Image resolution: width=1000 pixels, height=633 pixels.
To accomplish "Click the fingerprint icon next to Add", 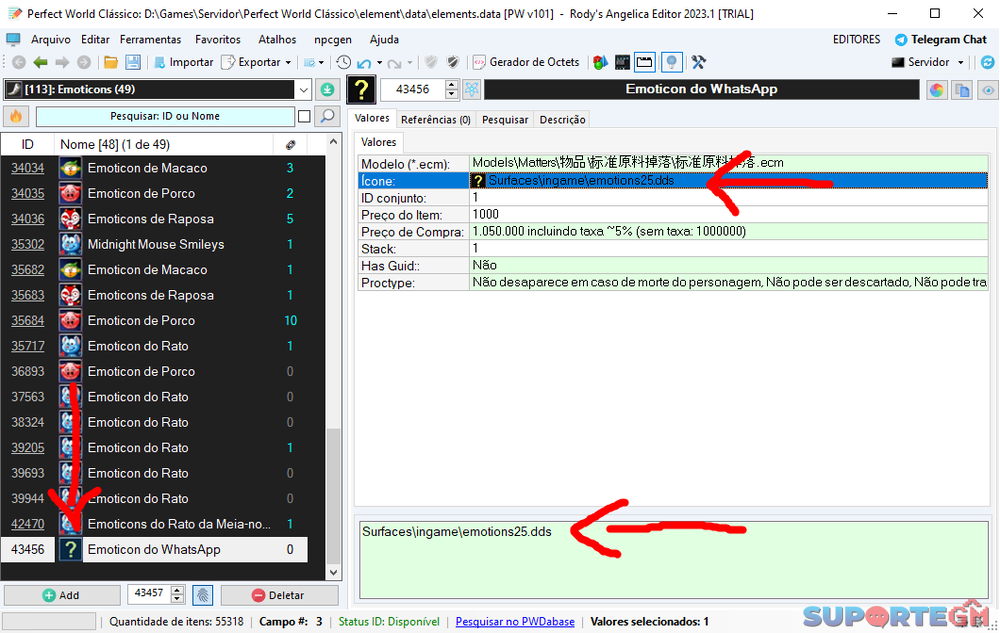I will click(203, 595).
